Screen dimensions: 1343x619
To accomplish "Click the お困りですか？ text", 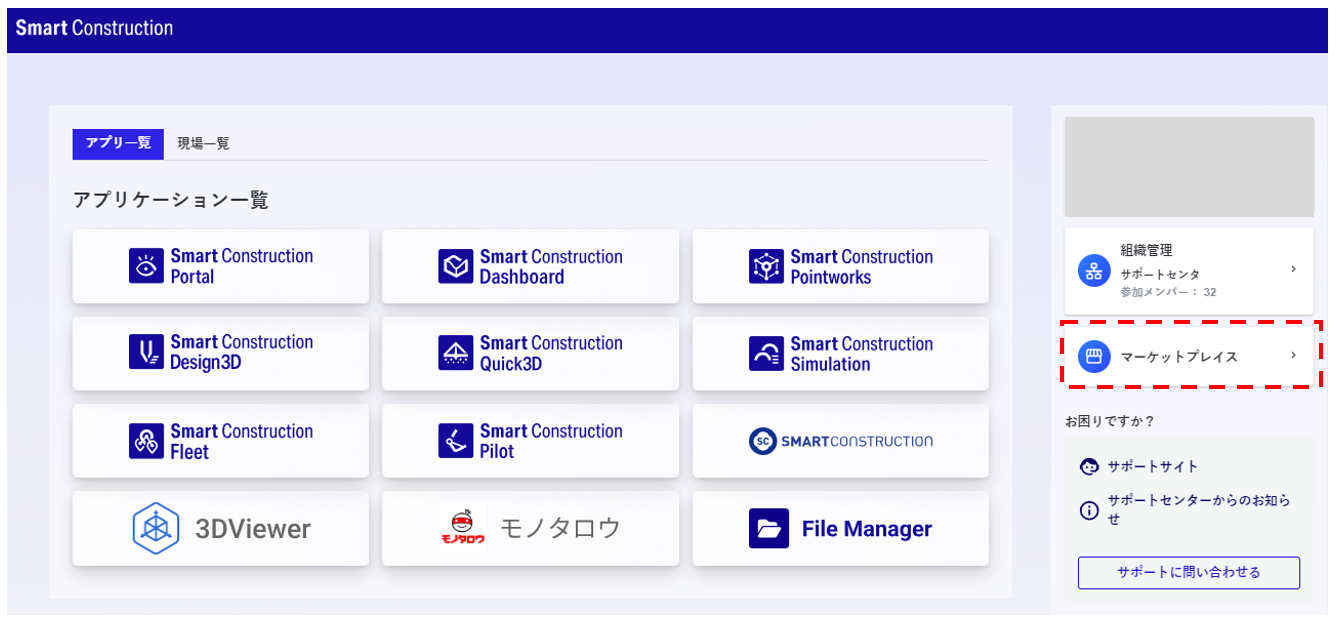I will pyautogui.click(x=1109, y=421).
